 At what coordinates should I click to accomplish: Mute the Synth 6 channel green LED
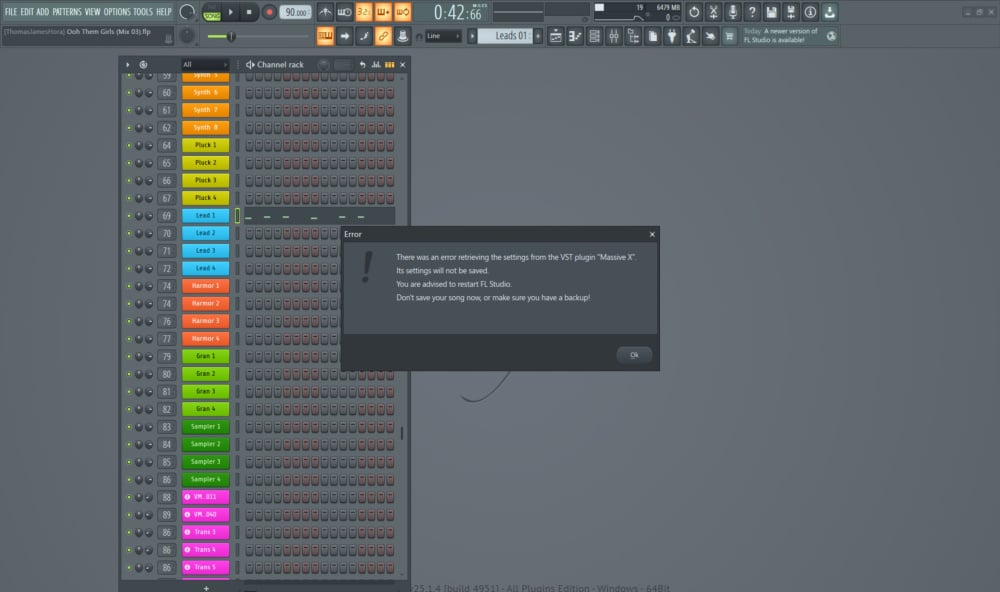(x=129, y=93)
